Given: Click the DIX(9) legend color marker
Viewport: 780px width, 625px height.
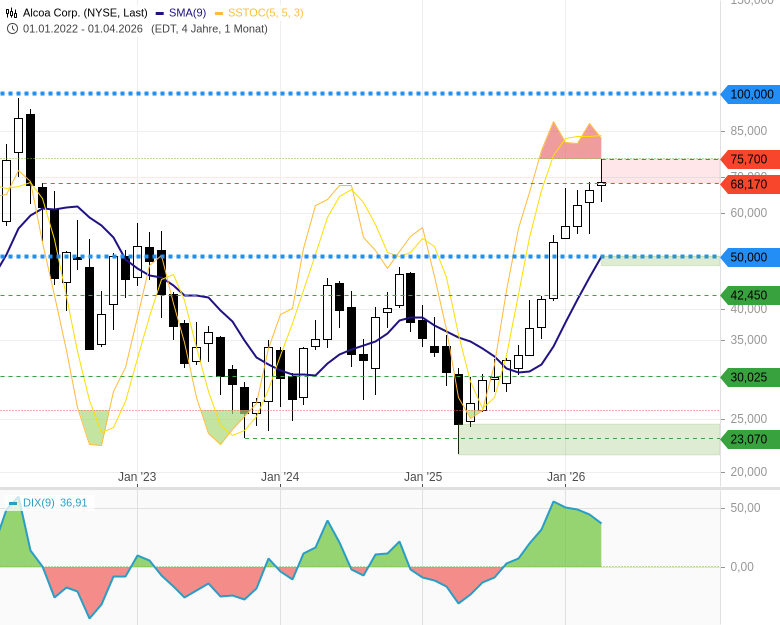Looking at the screenshot, I should tap(14, 503).
